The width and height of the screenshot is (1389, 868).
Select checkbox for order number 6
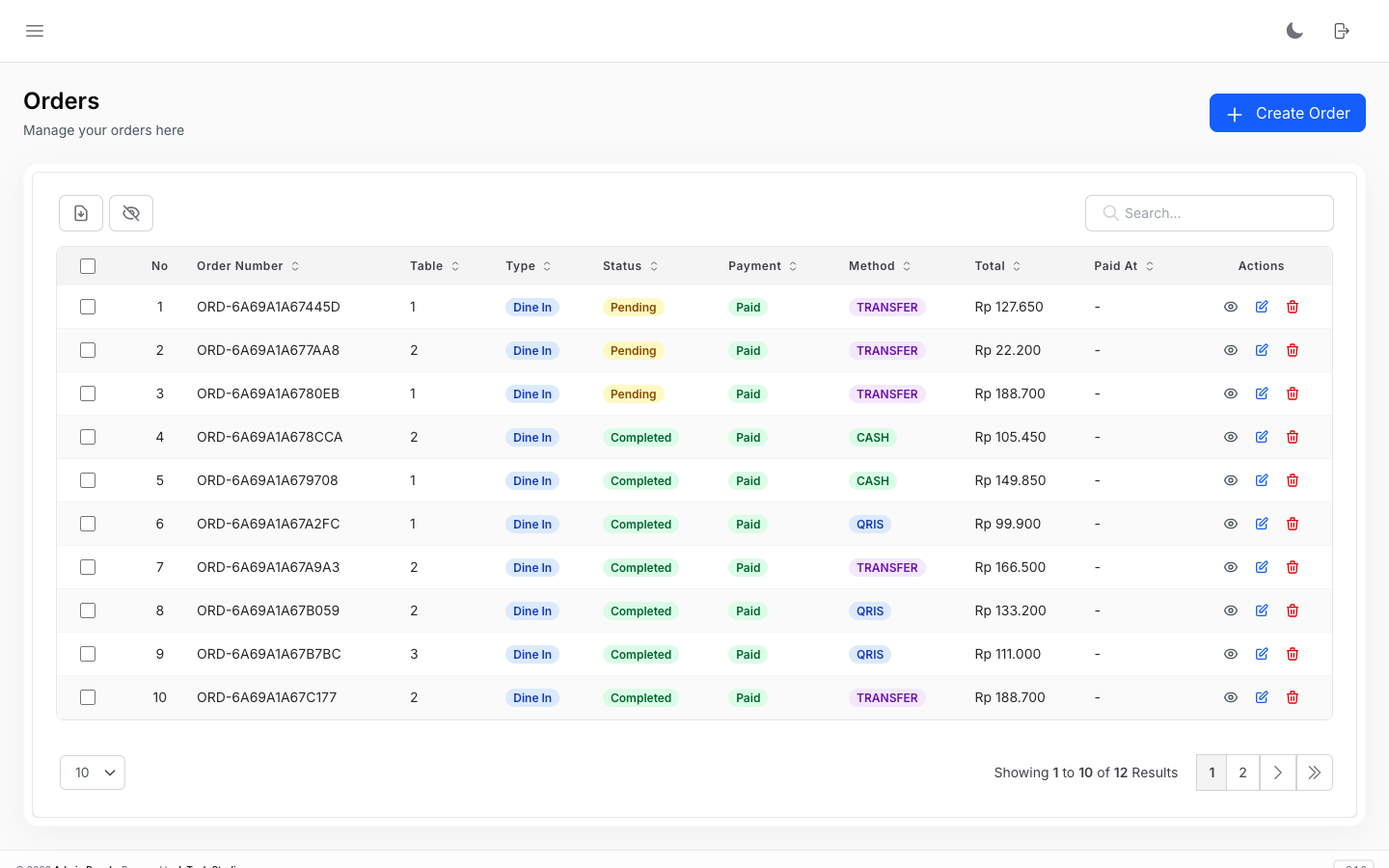[88, 524]
